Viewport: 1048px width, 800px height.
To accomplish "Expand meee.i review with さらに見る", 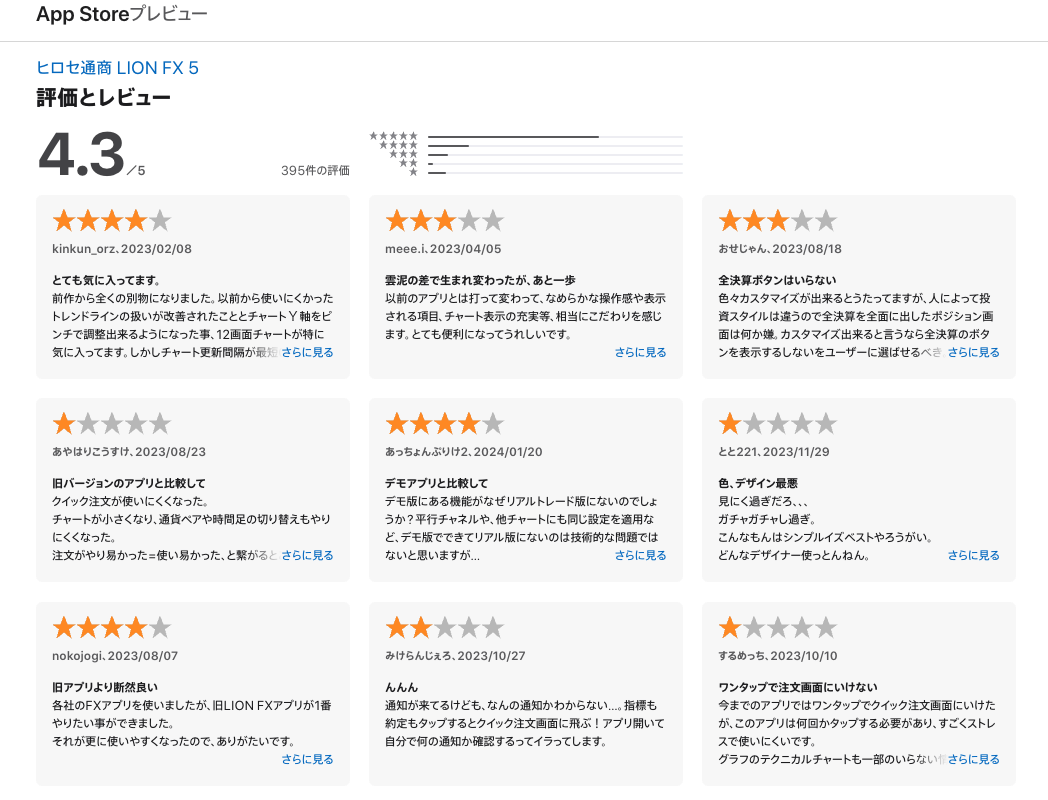I will click(x=640, y=352).
